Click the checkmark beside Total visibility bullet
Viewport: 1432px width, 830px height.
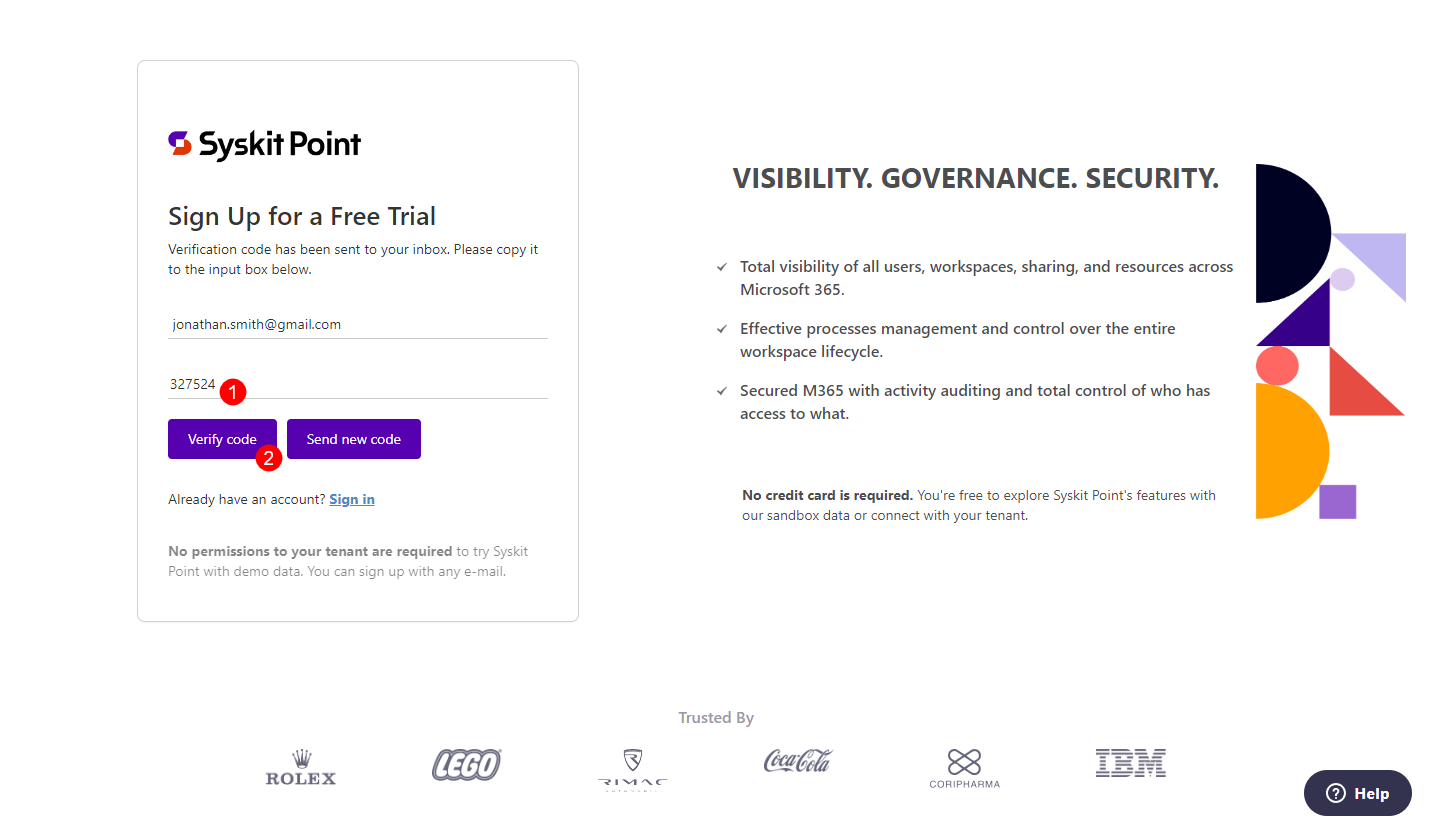(x=721, y=266)
